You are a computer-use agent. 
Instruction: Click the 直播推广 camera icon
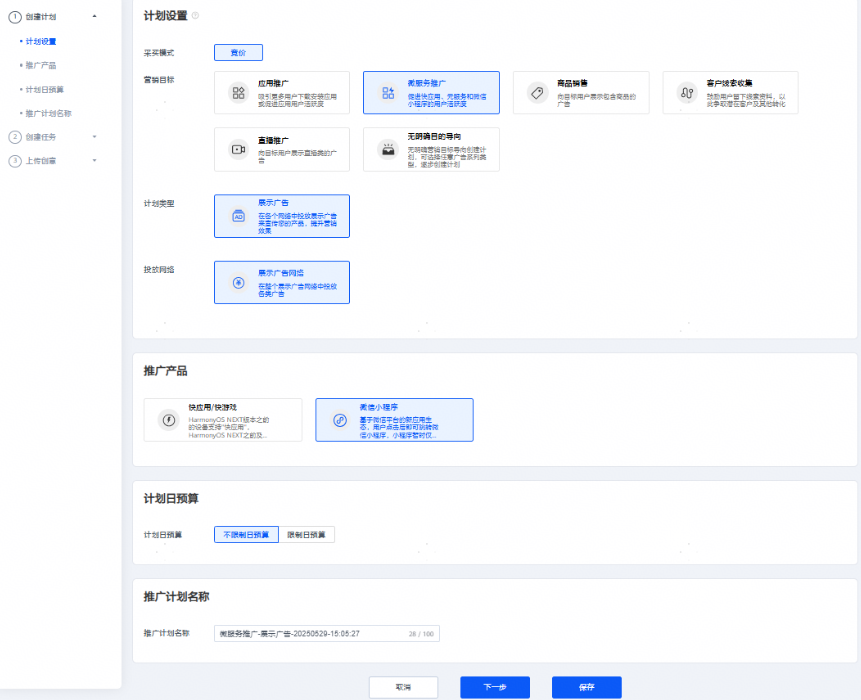point(238,149)
